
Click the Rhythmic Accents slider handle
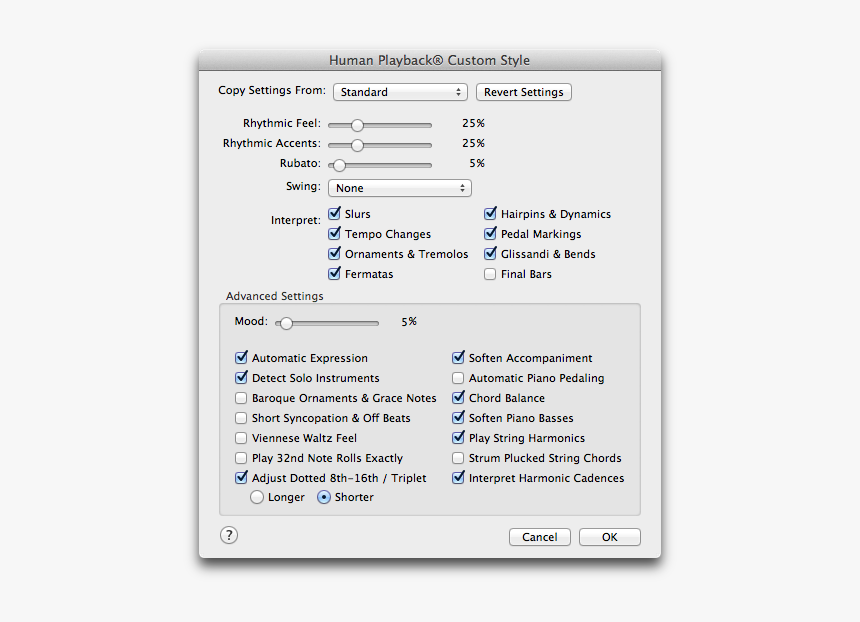pos(357,145)
